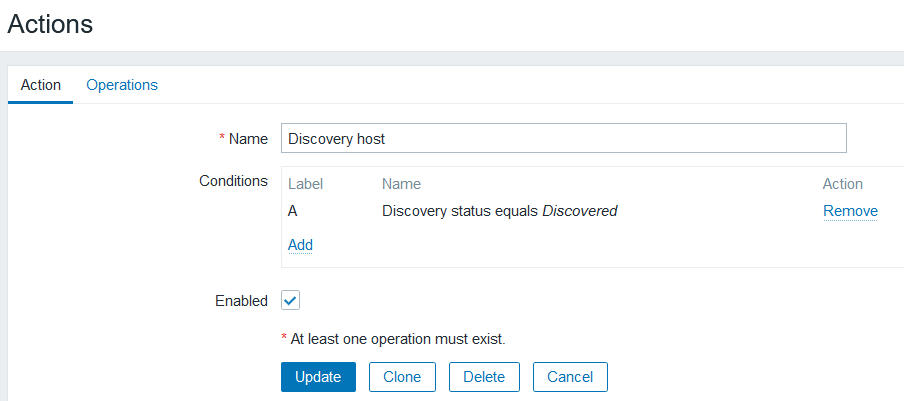Click the Name column header in Conditions table

[x=401, y=184]
